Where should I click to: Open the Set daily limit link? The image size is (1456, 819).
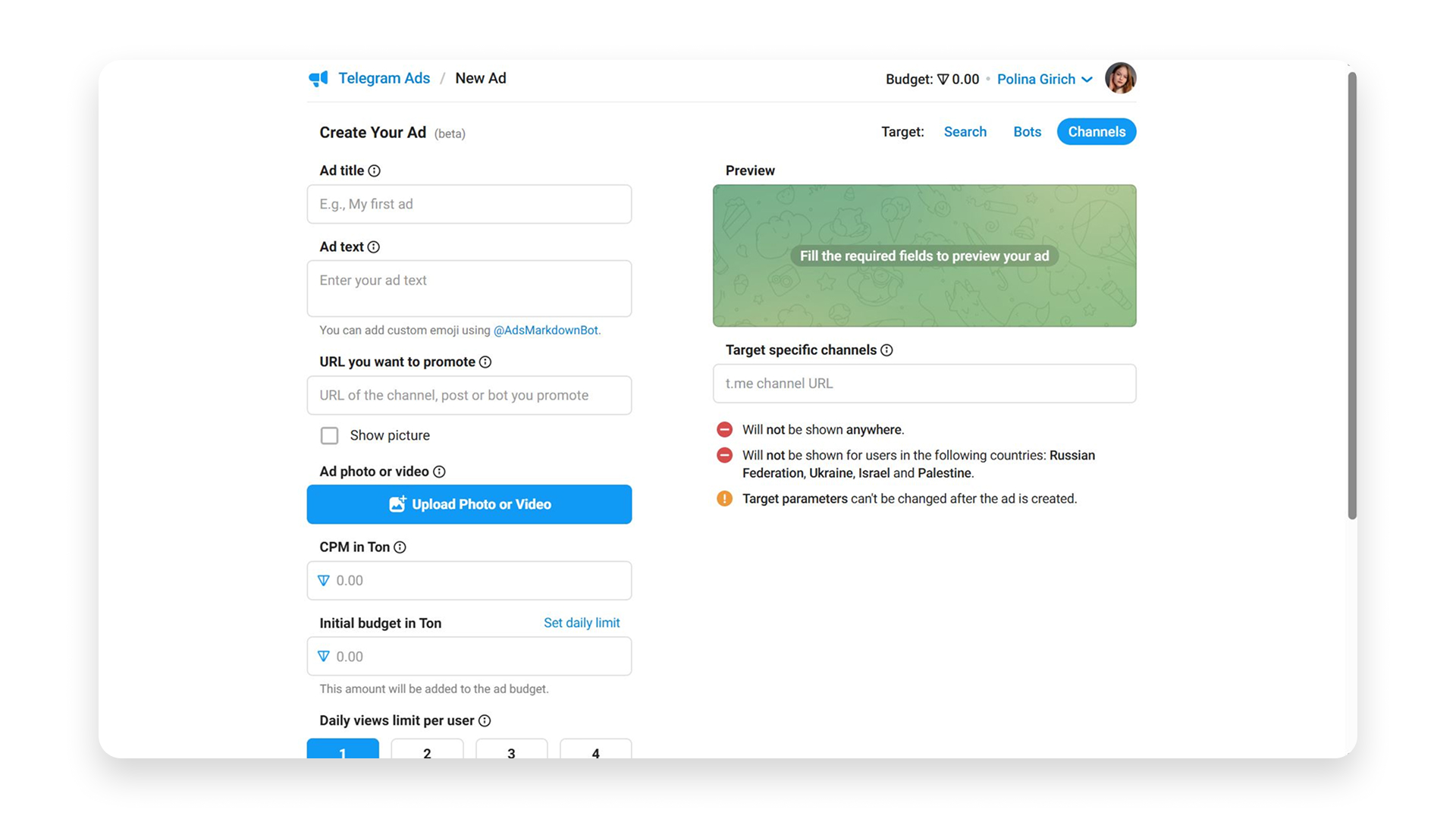coord(582,623)
